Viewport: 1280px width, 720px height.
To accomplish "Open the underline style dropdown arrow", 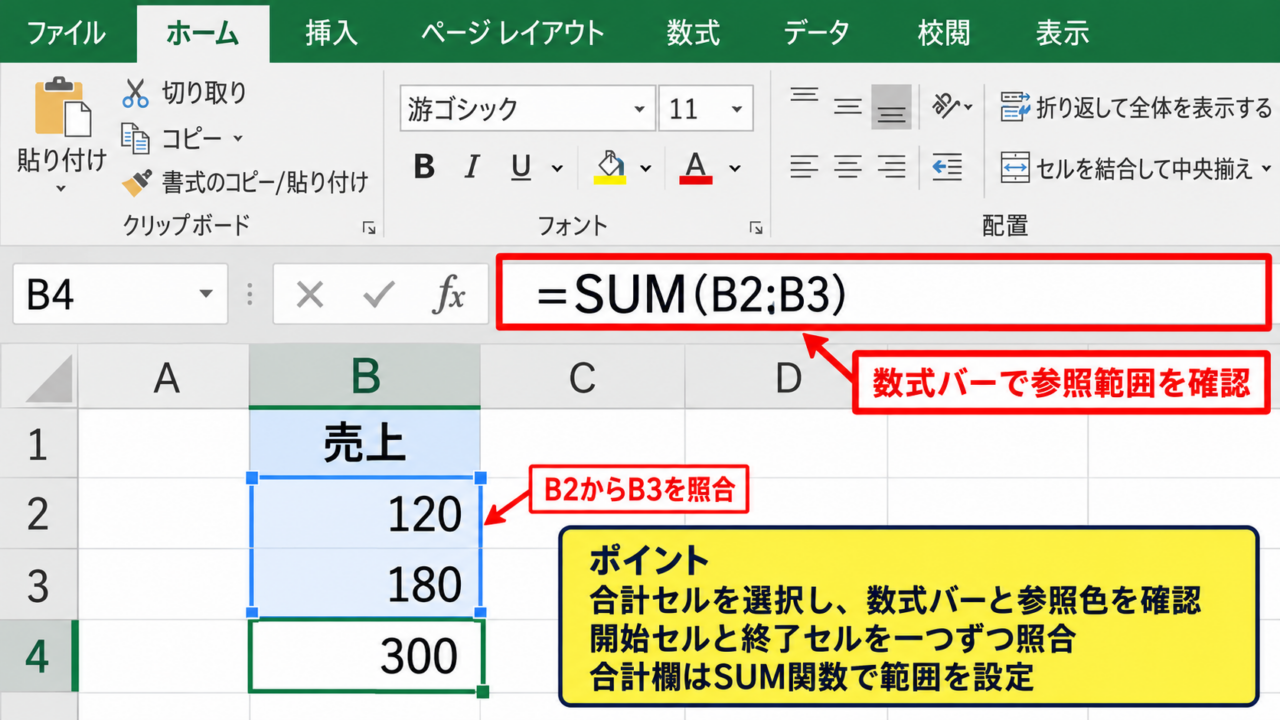I will pyautogui.click(x=557, y=168).
